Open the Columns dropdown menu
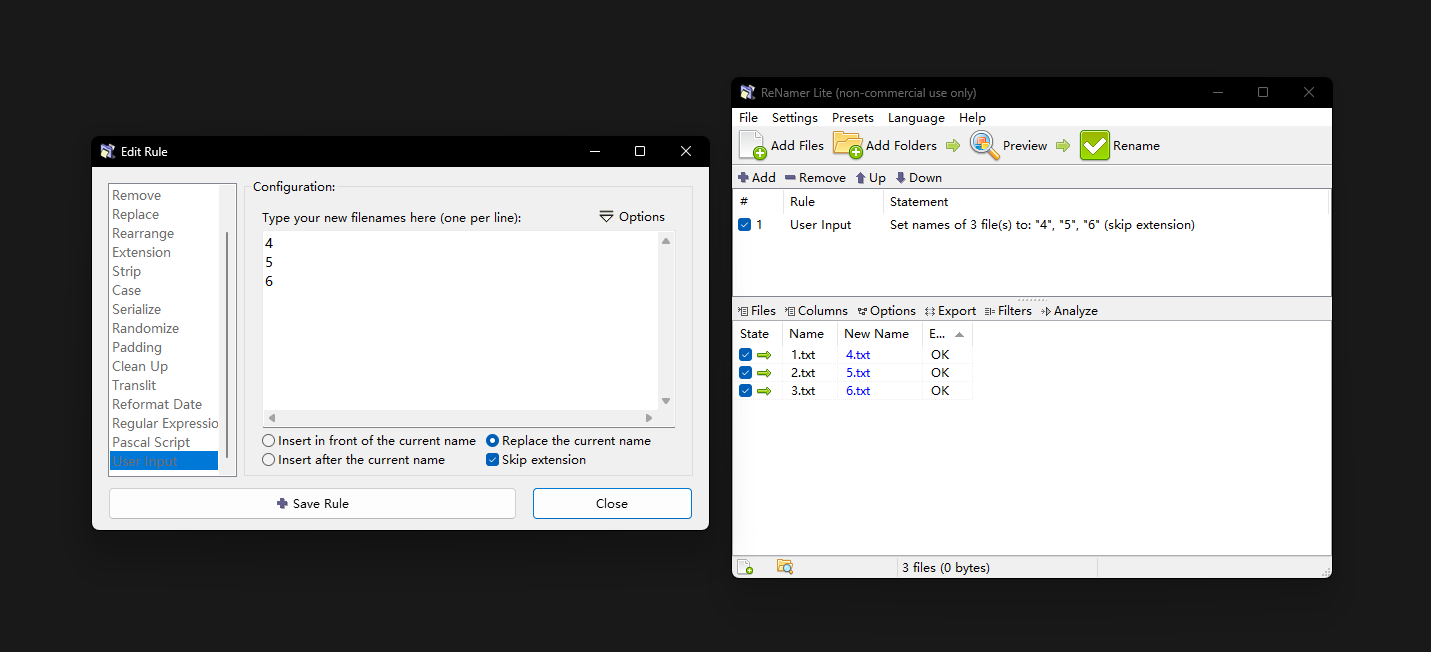This screenshot has width=1431, height=652. (x=816, y=311)
